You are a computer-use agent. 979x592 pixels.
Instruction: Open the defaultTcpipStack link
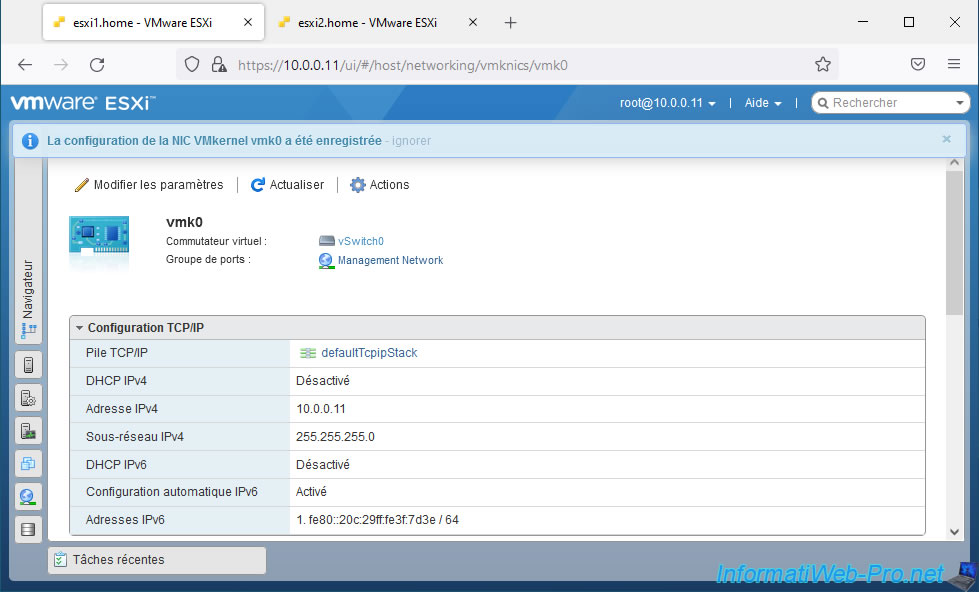369,353
